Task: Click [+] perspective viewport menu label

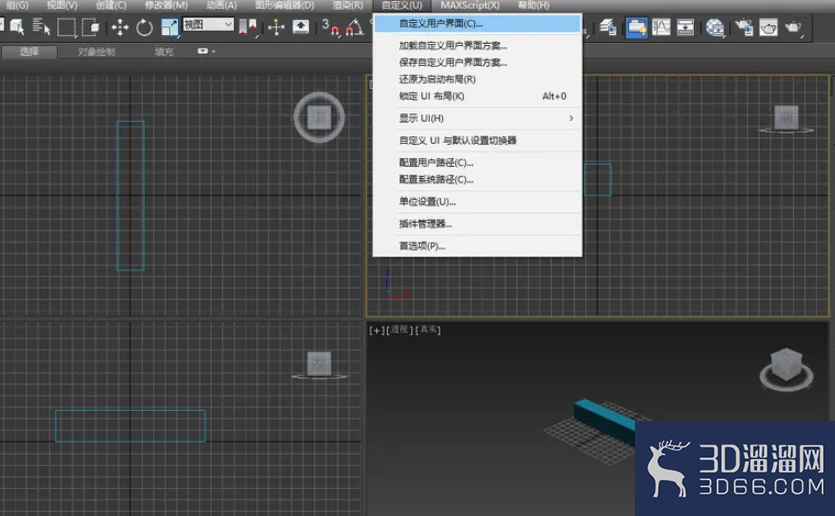Action: pos(376,330)
